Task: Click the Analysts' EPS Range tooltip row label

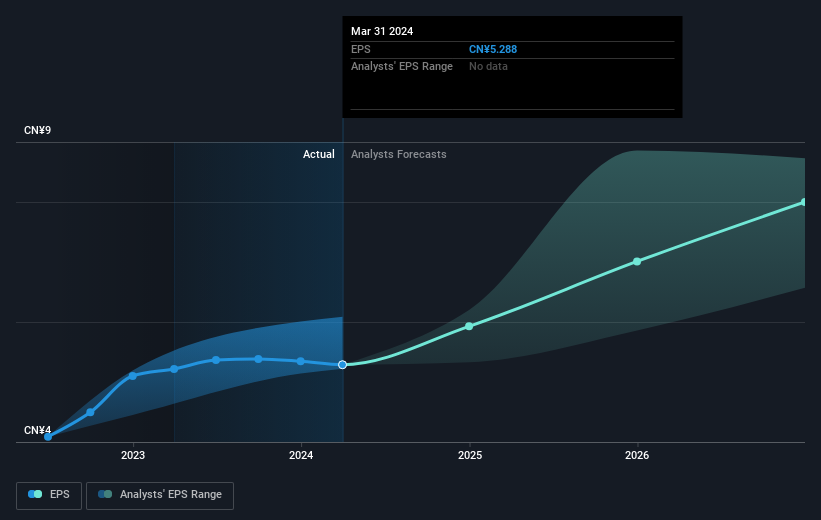Action: click(402, 67)
